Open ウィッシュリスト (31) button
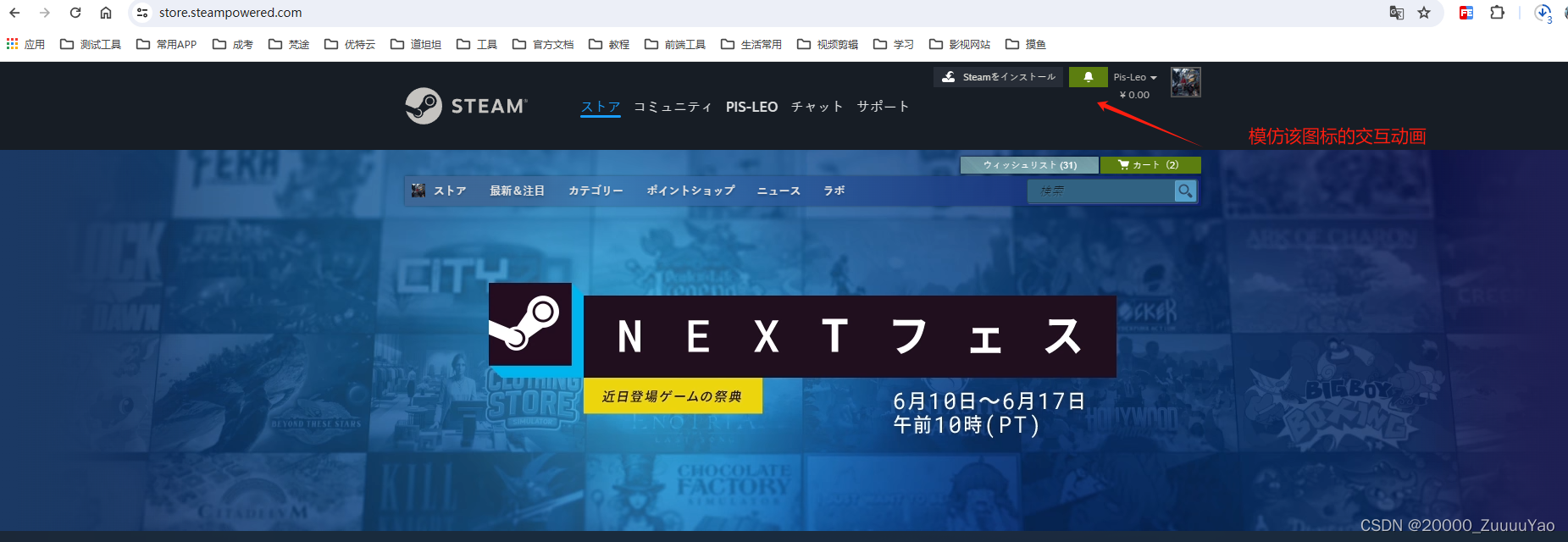Viewport: 1568px width, 542px height. pyautogui.click(x=1029, y=165)
